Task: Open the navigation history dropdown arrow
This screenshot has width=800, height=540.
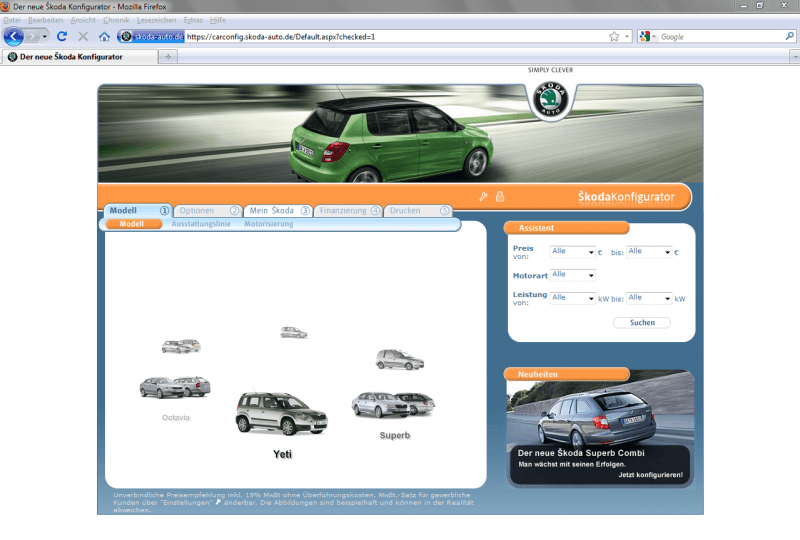Action: point(44,37)
